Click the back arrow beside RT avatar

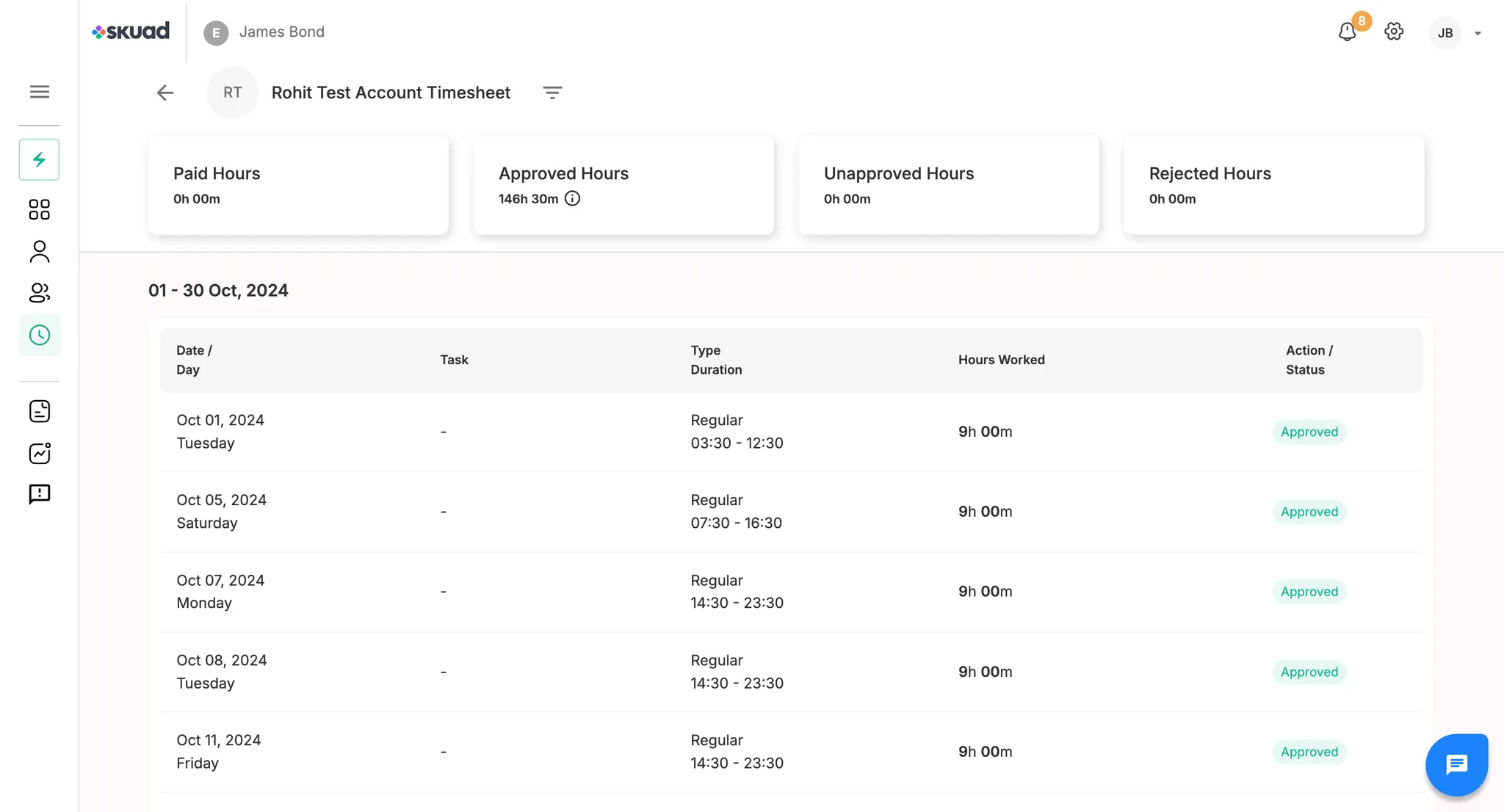click(165, 93)
